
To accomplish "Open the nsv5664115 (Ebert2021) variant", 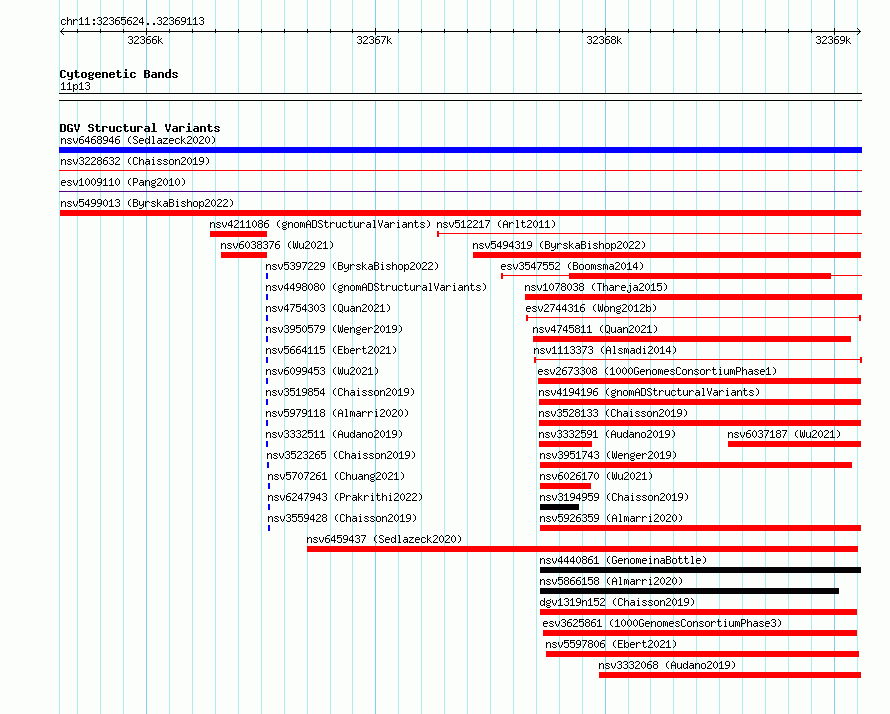I will point(331,350).
